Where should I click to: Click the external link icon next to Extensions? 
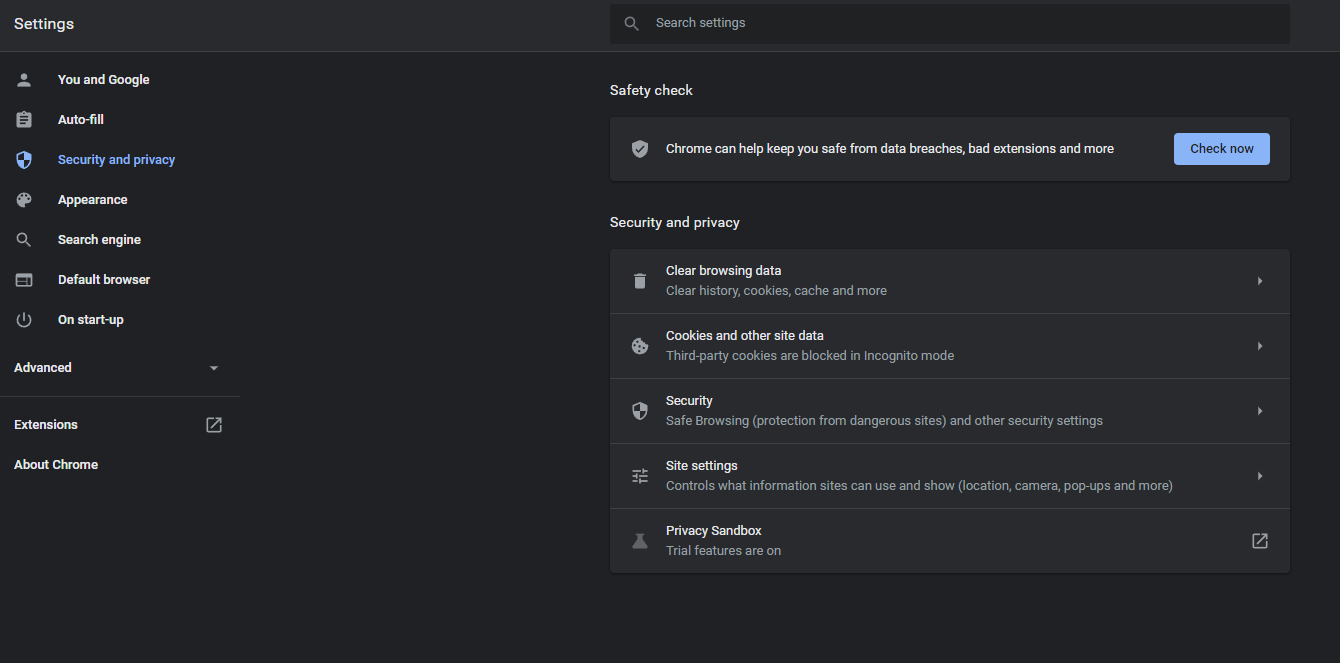click(x=214, y=425)
